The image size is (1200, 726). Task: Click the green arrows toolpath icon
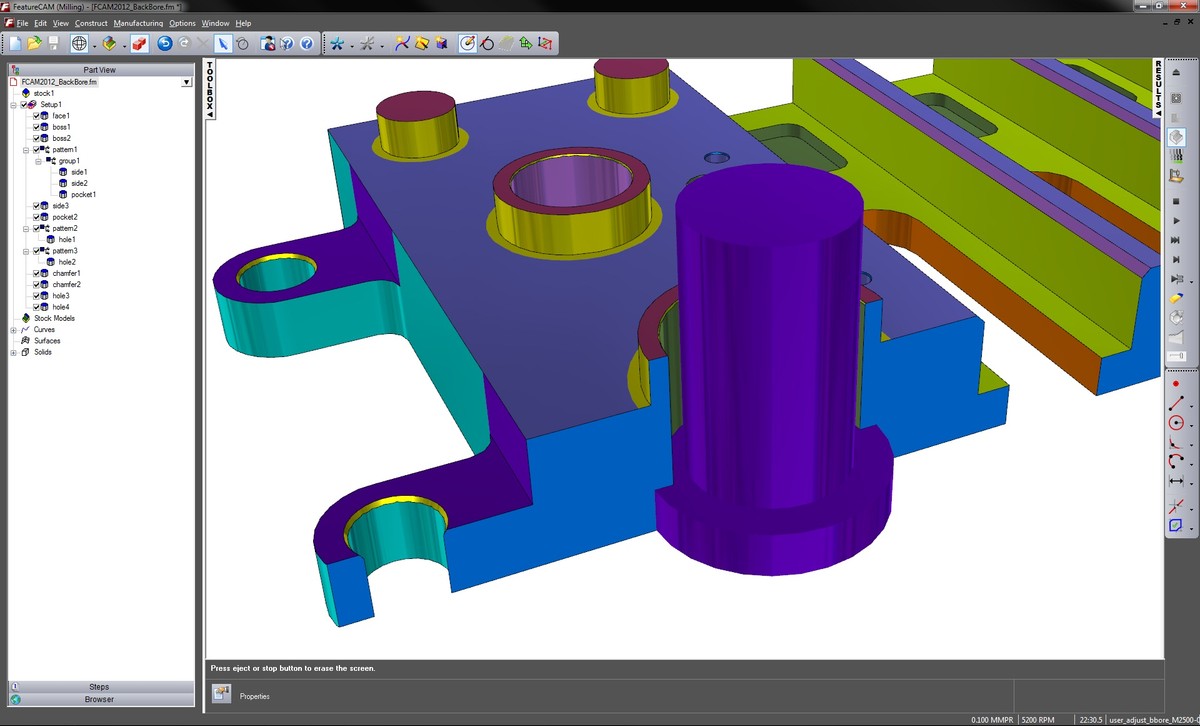525,44
